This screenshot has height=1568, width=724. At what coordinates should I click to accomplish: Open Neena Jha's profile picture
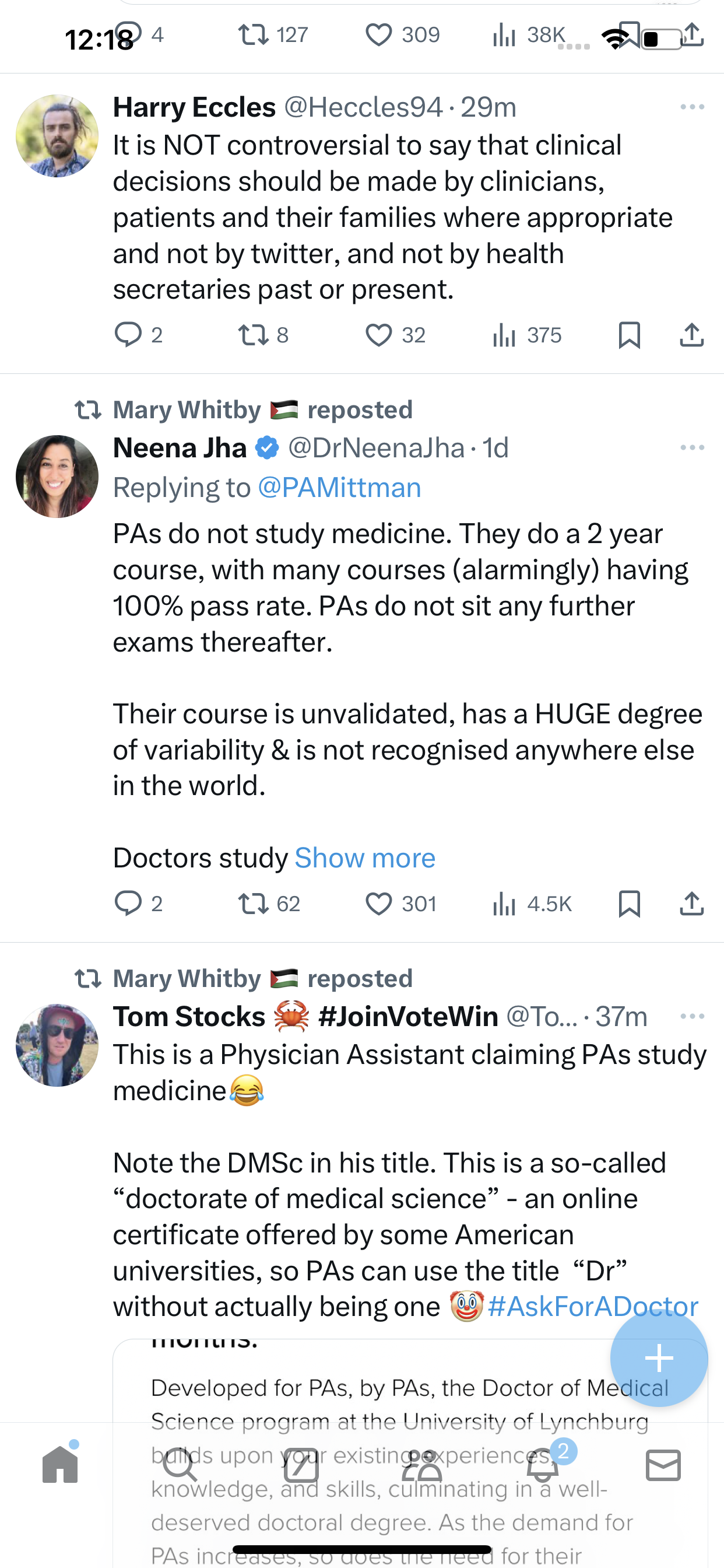57,477
